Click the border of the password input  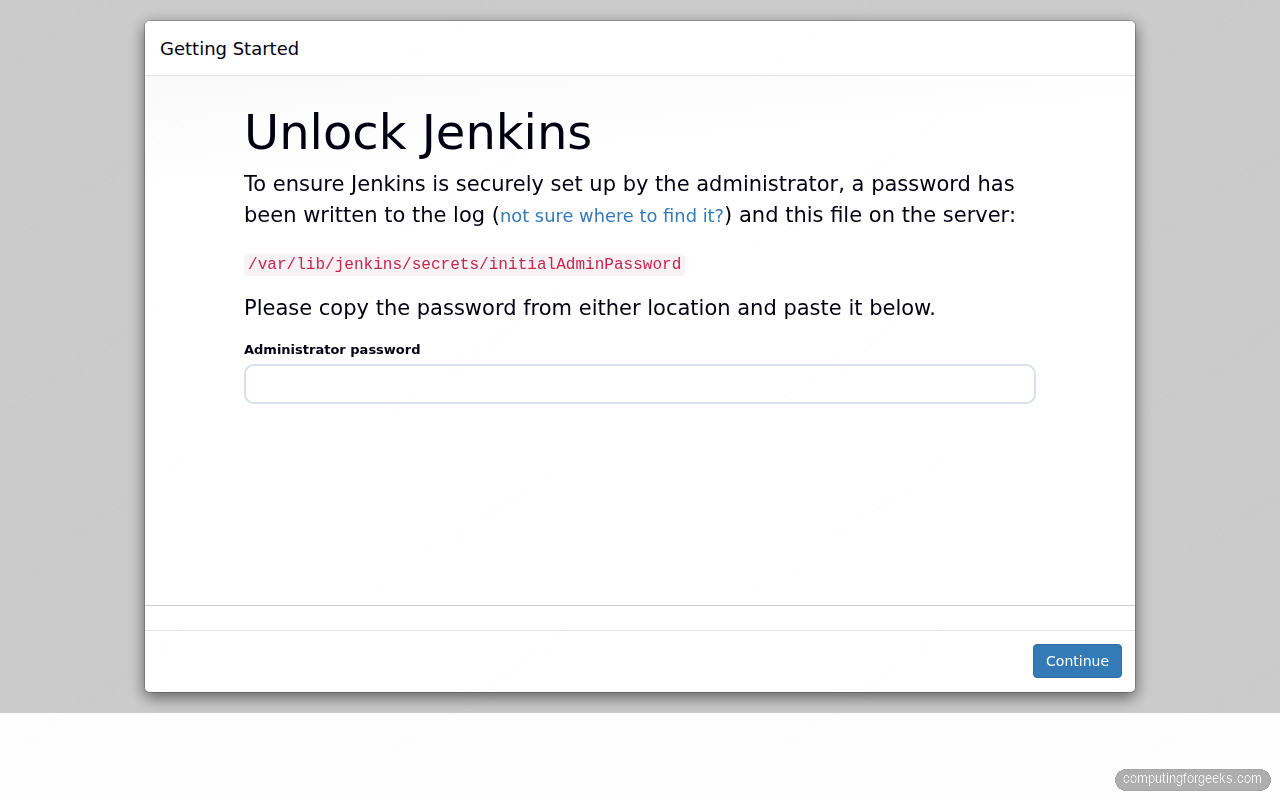point(639,365)
